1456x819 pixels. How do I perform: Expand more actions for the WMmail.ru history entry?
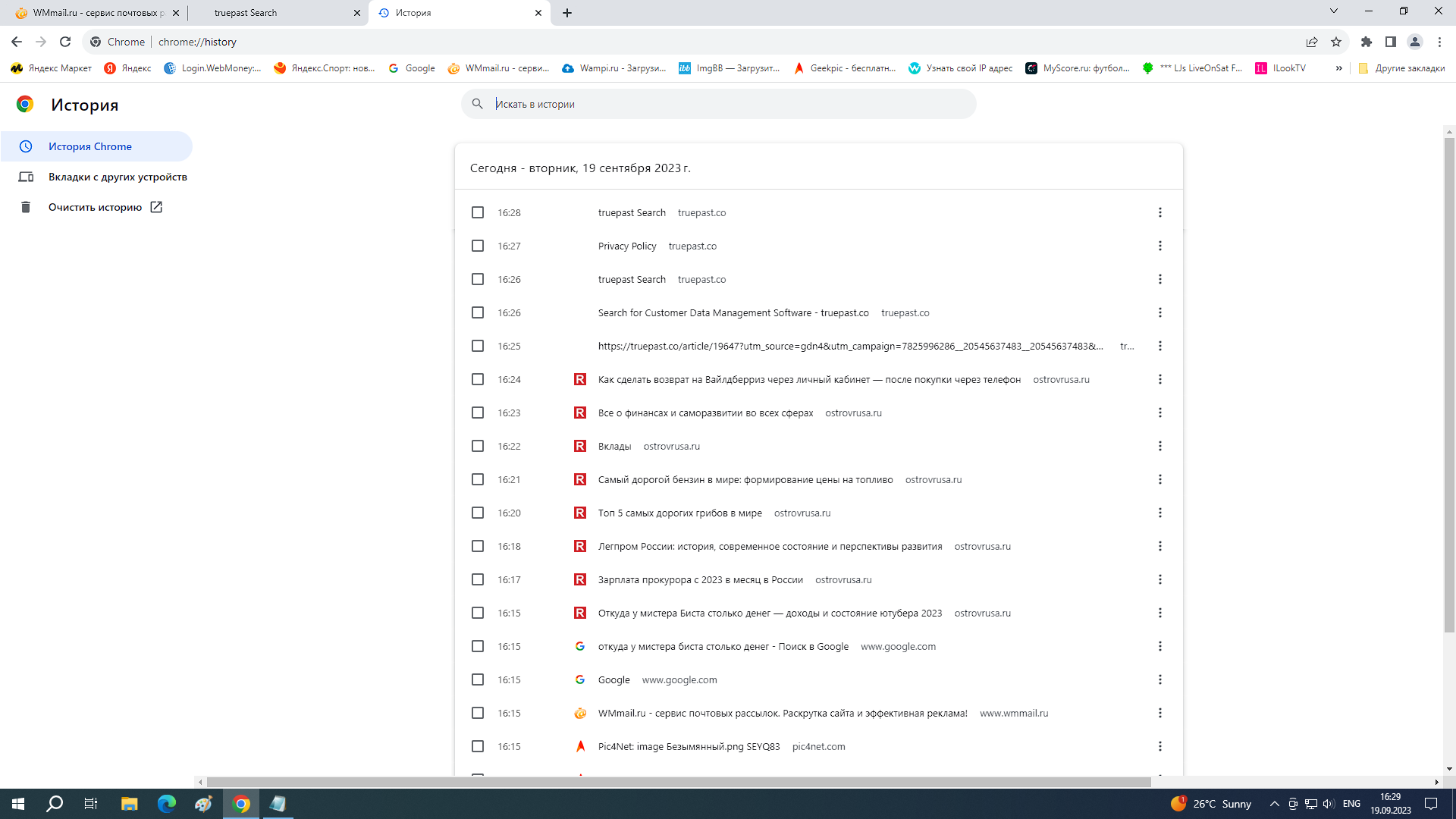[1159, 713]
